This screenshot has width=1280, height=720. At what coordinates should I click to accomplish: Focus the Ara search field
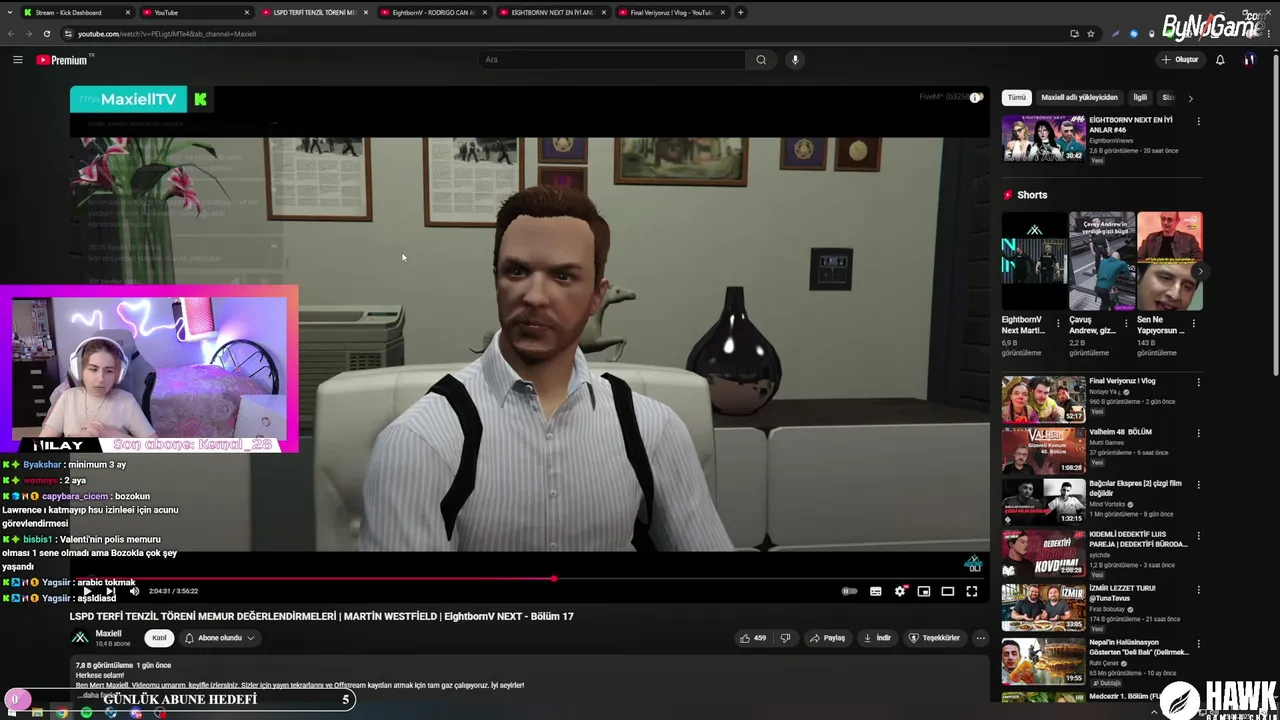[x=612, y=60]
